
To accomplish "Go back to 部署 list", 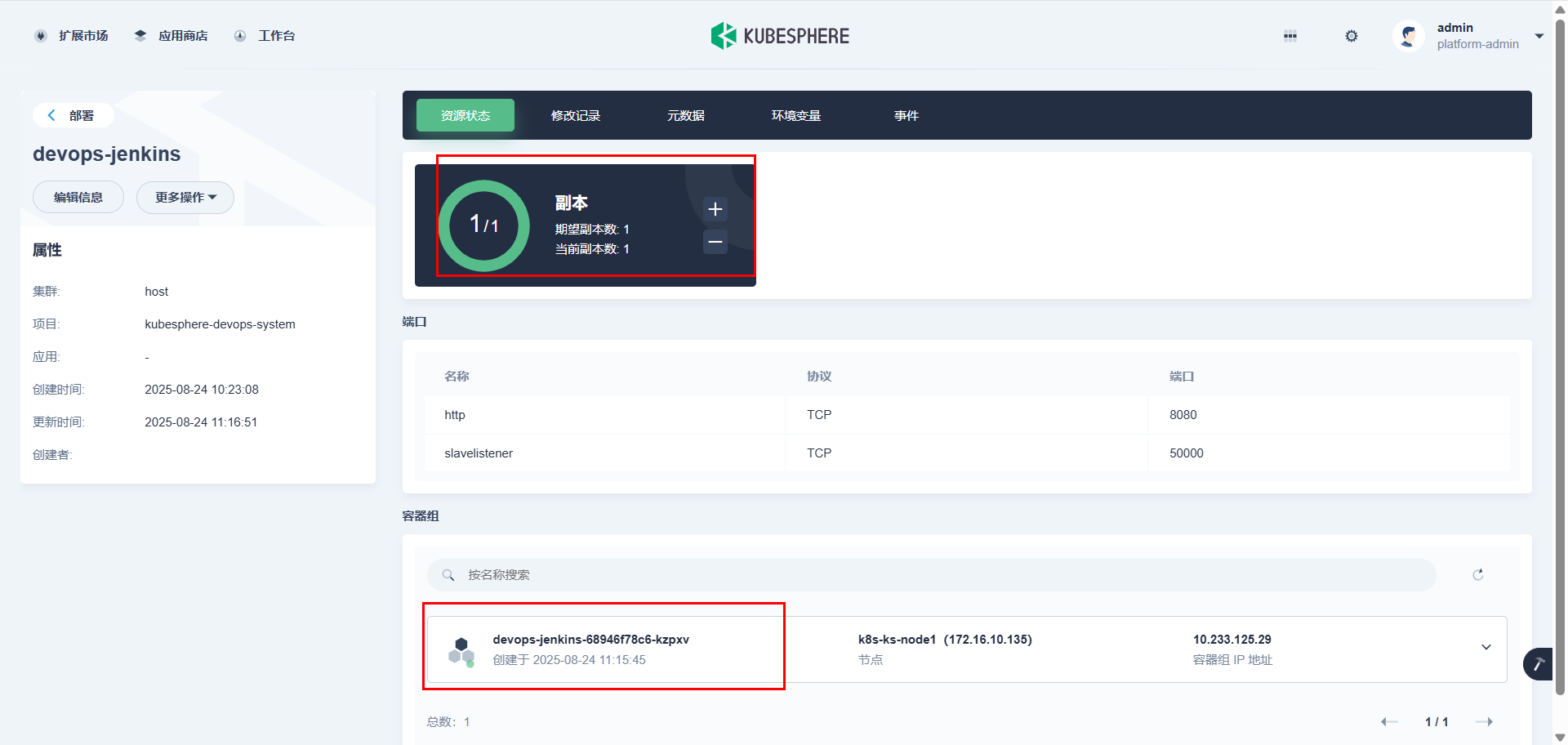I will pos(72,115).
